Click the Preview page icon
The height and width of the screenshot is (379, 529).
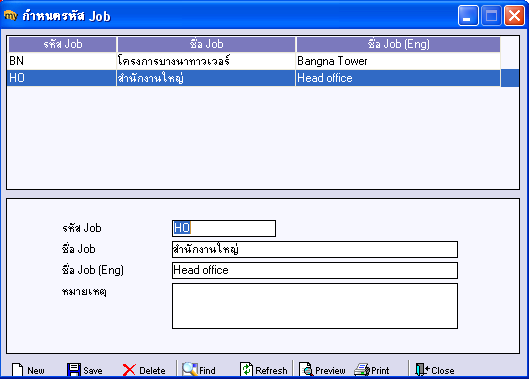(306, 369)
